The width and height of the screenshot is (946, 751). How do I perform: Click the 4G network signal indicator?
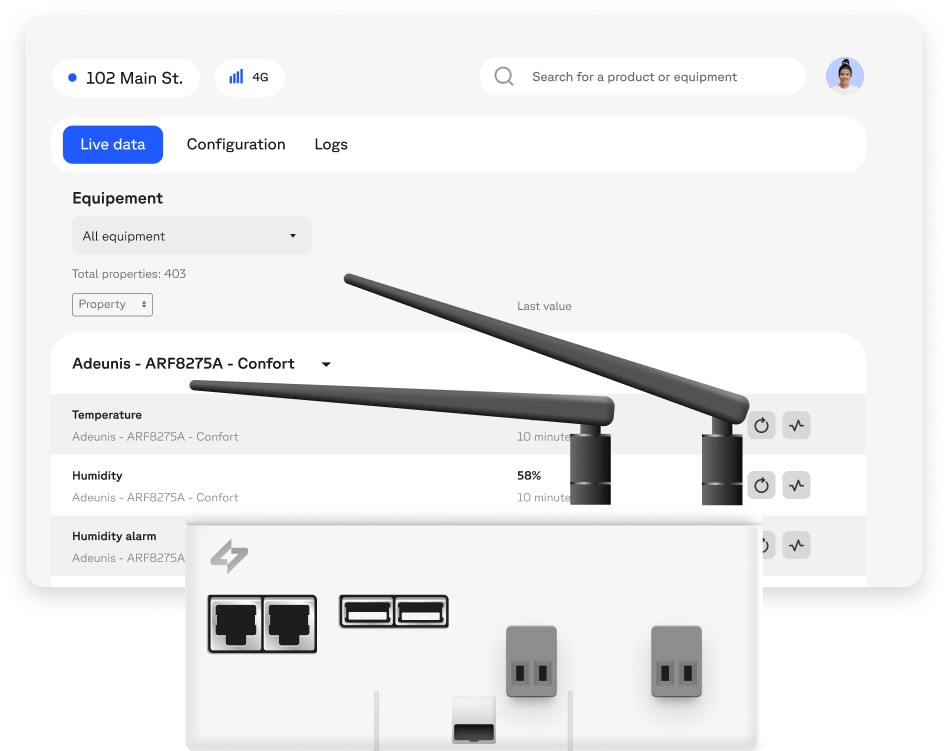tap(249, 77)
